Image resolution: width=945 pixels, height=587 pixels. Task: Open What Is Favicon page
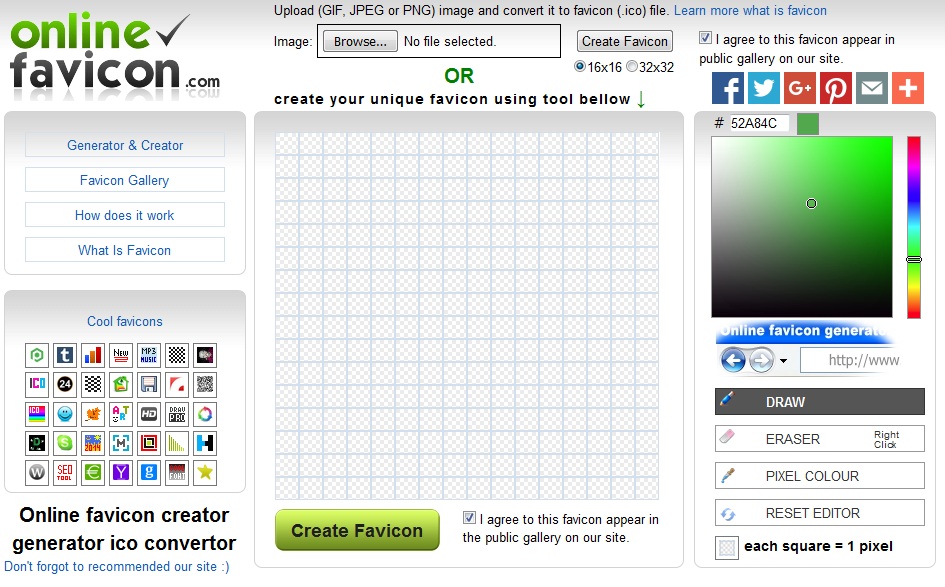point(125,250)
